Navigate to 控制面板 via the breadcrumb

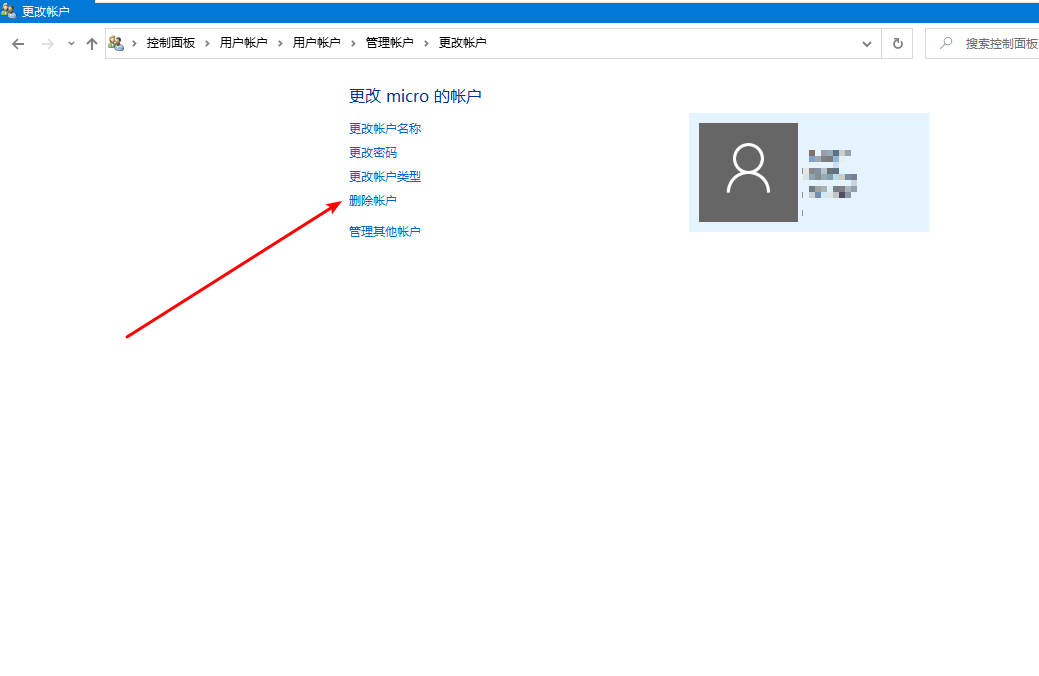[x=172, y=43]
